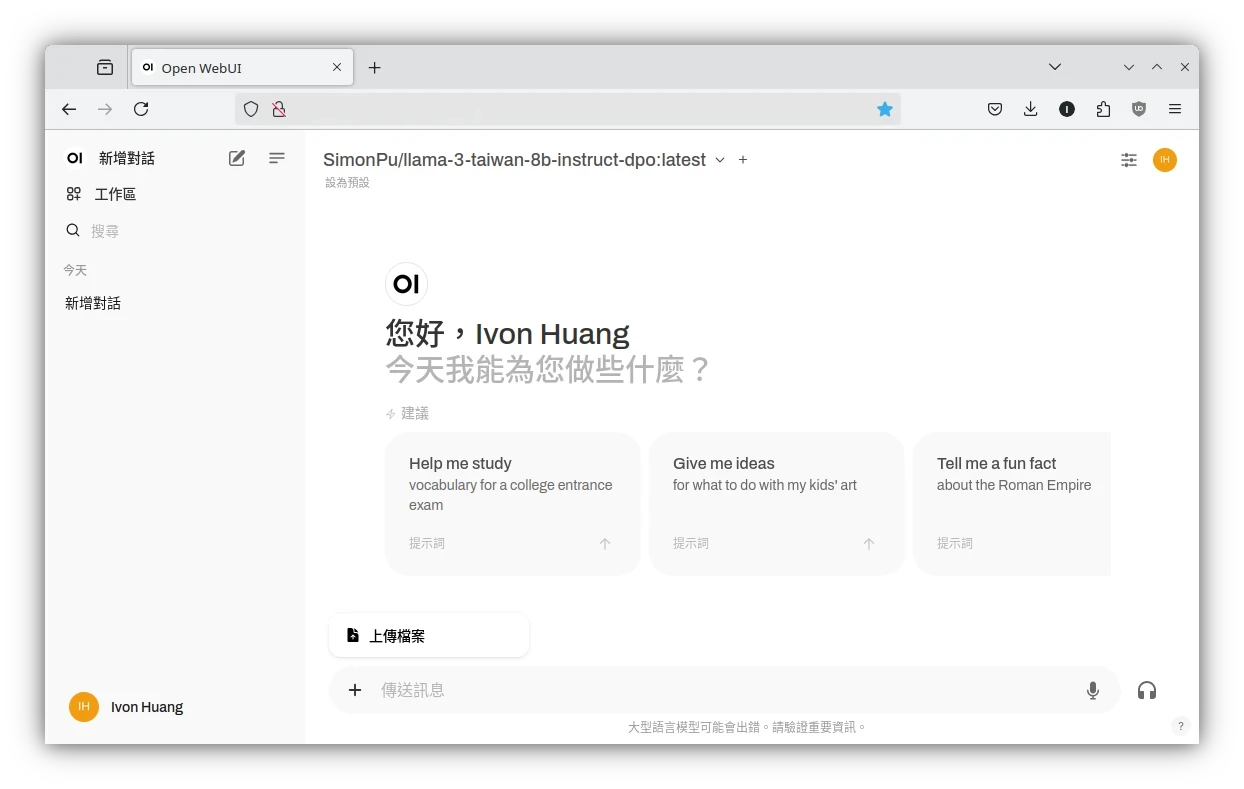Image resolution: width=1244 pixels, height=789 pixels.
Task: Click 設為預設 to set default model
Action: (347, 183)
